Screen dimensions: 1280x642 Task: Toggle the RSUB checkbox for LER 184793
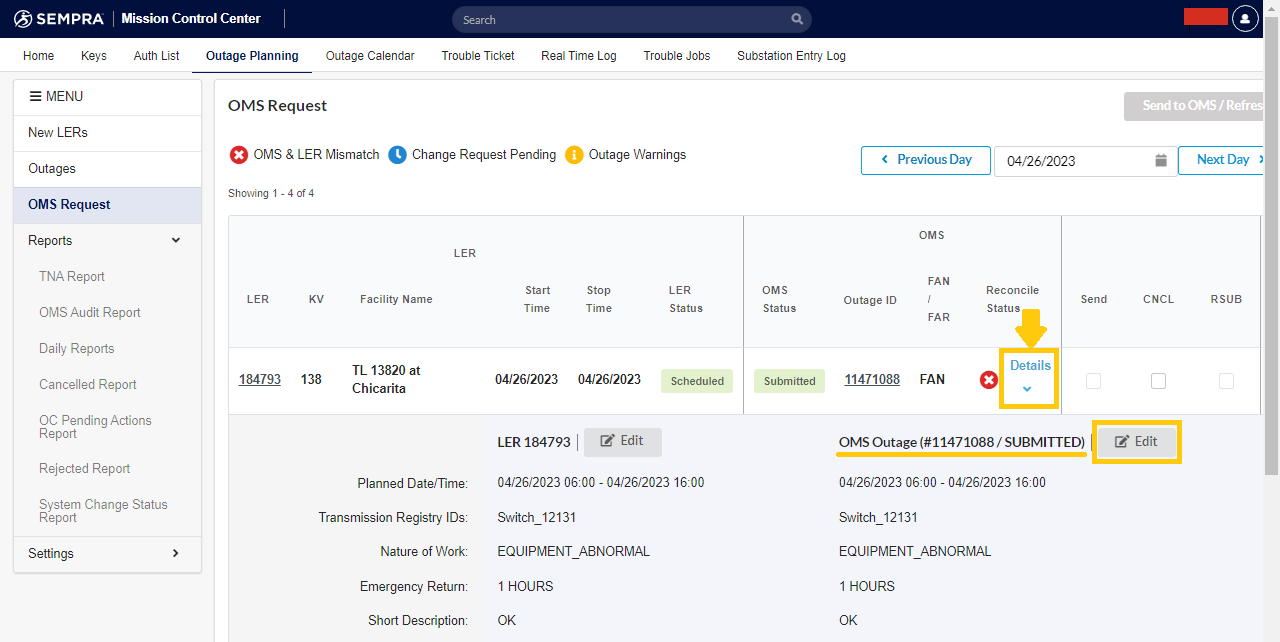tap(1226, 381)
